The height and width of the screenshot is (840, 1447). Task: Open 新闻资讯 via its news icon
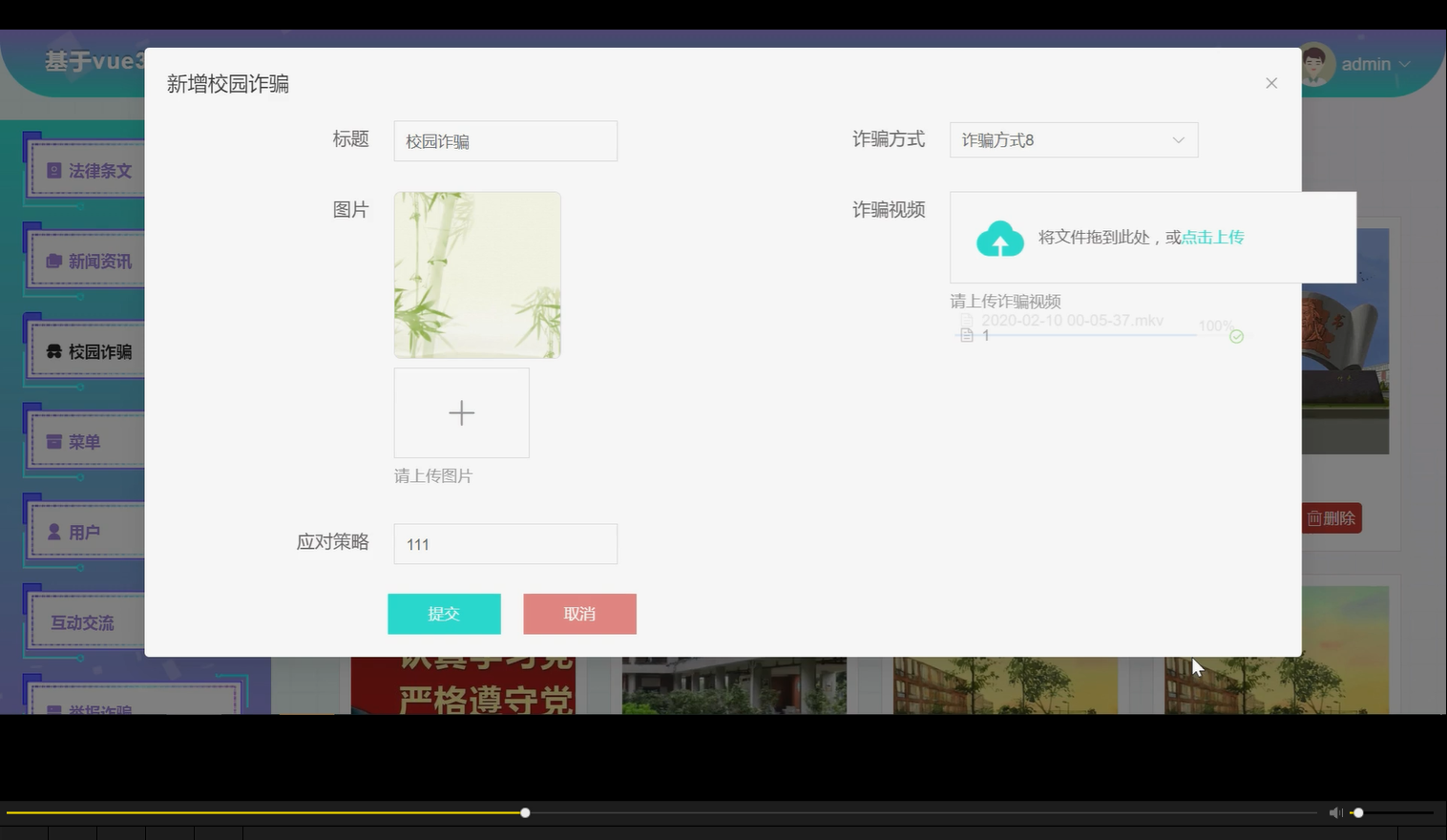click(54, 260)
